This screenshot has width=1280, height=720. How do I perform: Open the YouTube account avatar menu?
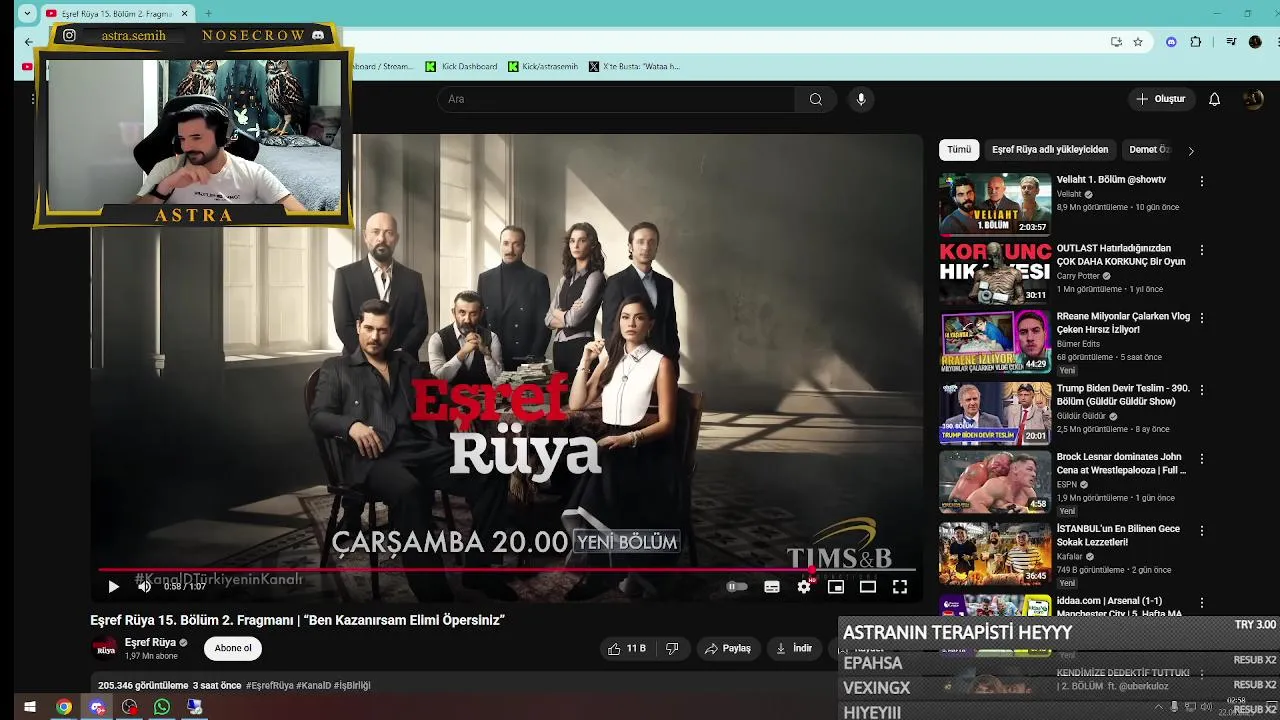point(1253,99)
